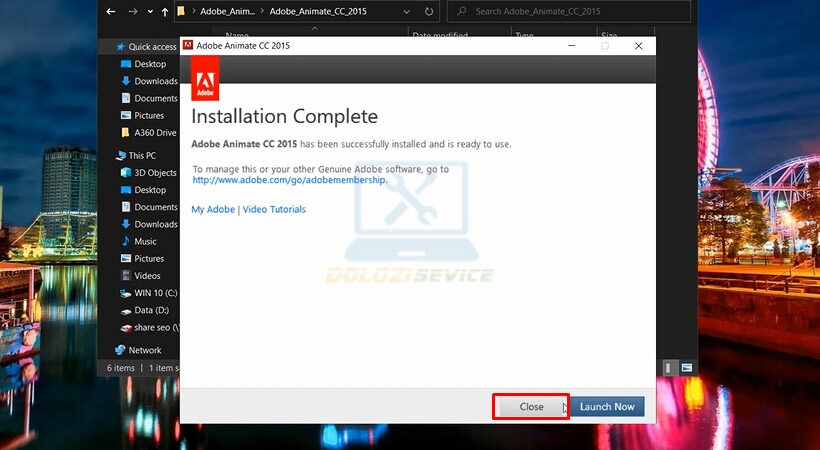The width and height of the screenshot is (820, 450).
Task: Close installer window with X button
Action: click(639, 46)
